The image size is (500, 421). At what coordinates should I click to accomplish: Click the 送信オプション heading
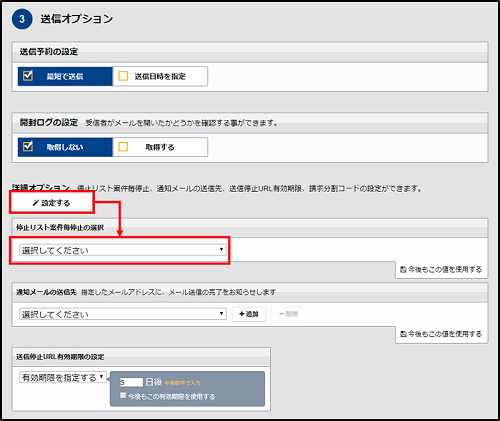click(x=77, y=19)
